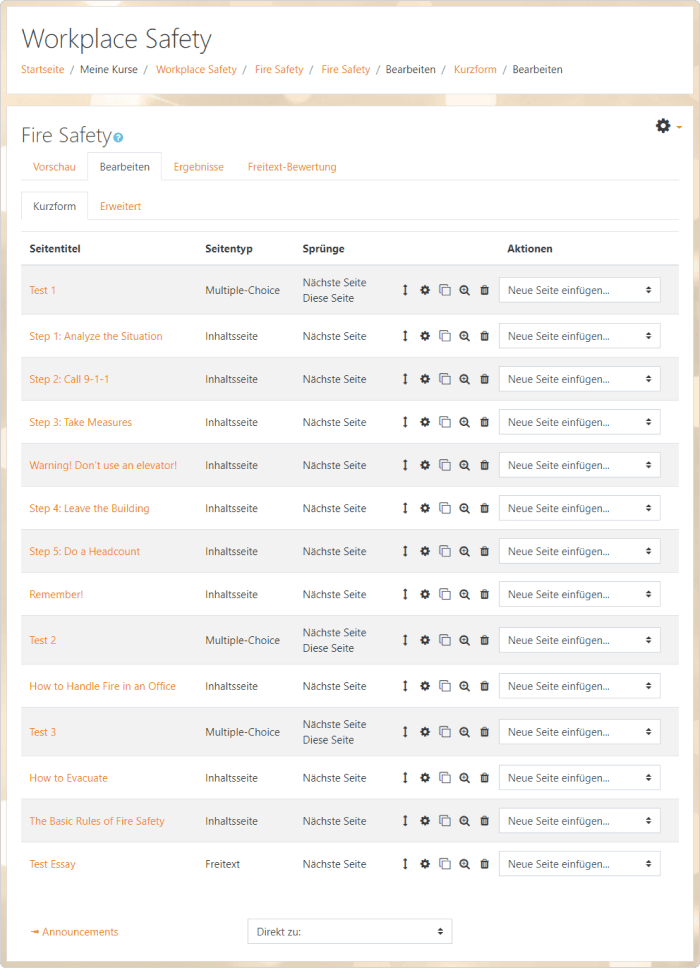The image size is (700, 968).
Task: Delete the Test Essay page
Action: coord(485,864)
